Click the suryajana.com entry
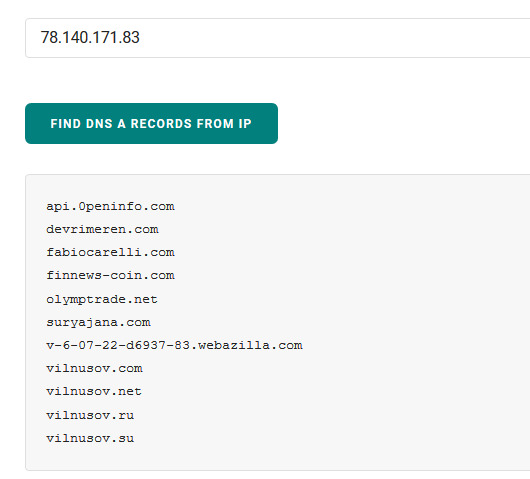Image resolution: width=530 pixels, height=479 pixels. point(98,322)
